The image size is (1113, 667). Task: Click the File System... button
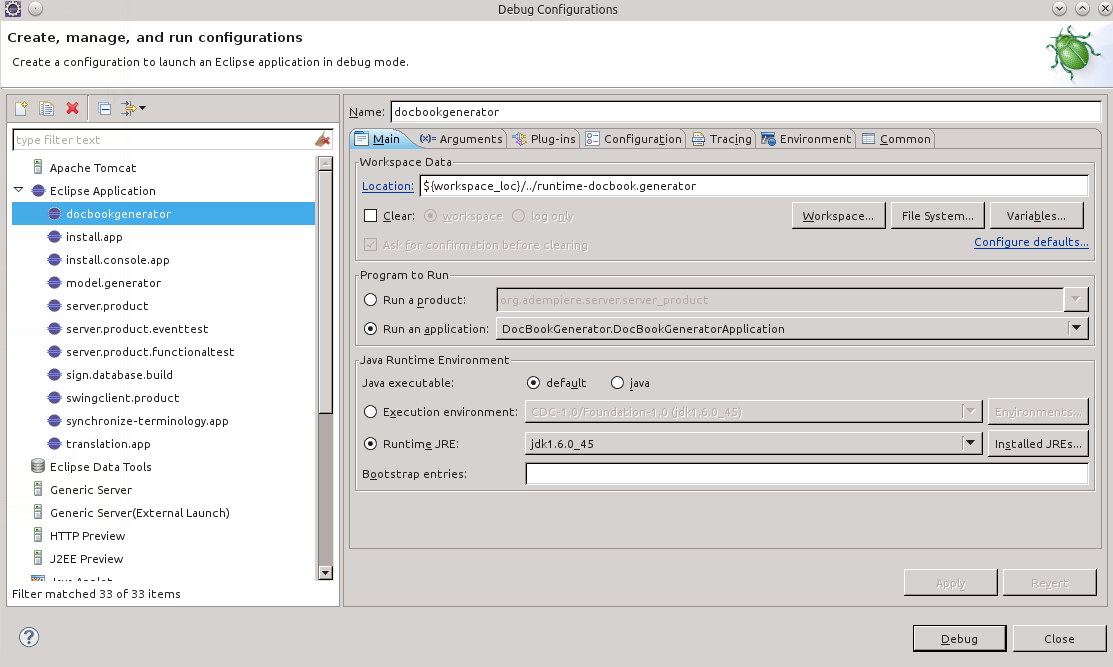click(938, 216)
